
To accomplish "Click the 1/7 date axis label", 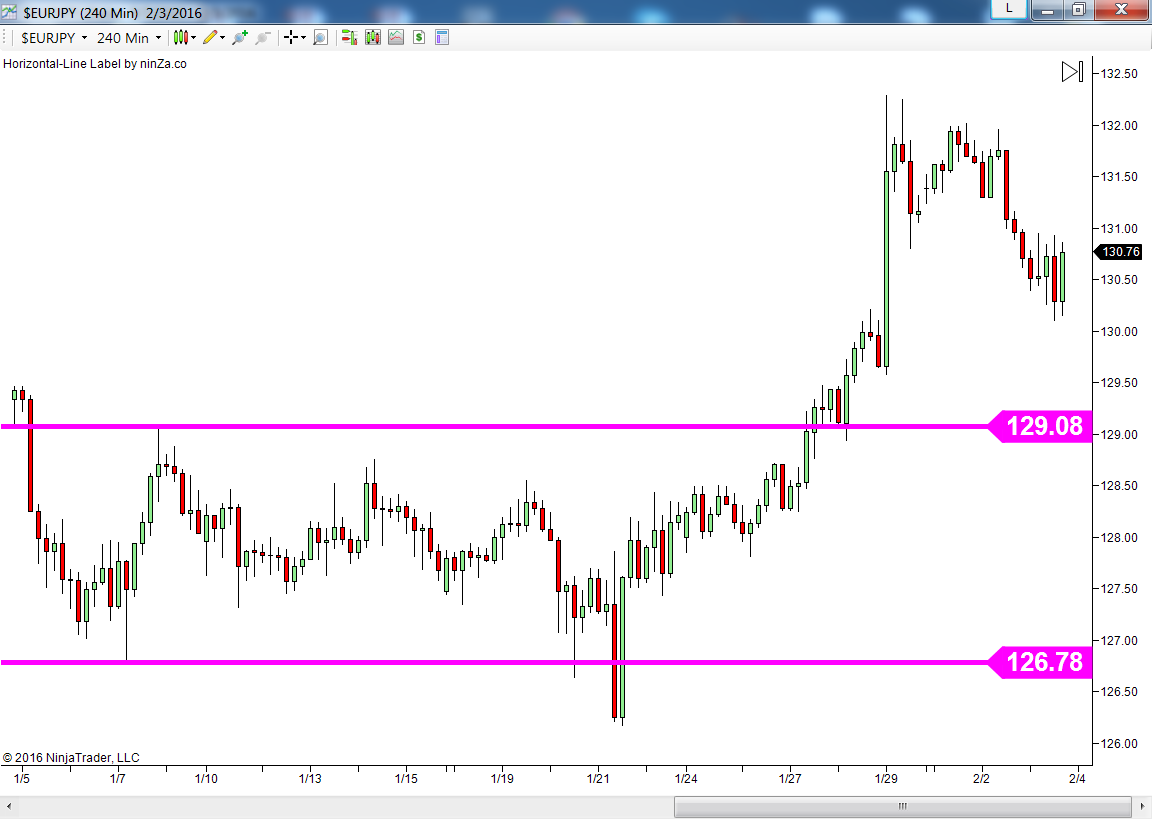I will (118, 779).
